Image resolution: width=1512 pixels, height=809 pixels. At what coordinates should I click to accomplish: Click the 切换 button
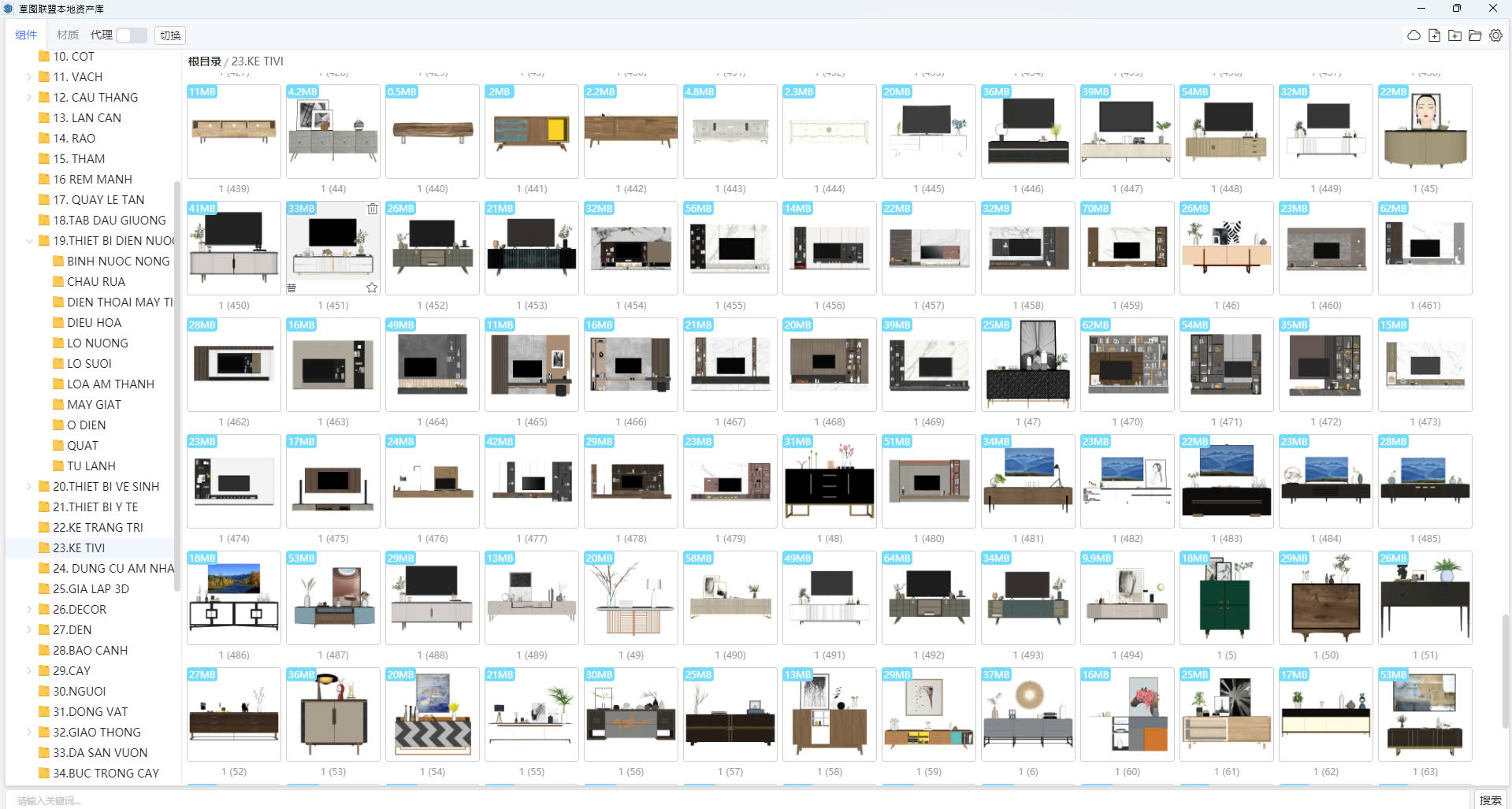point(170,35)
